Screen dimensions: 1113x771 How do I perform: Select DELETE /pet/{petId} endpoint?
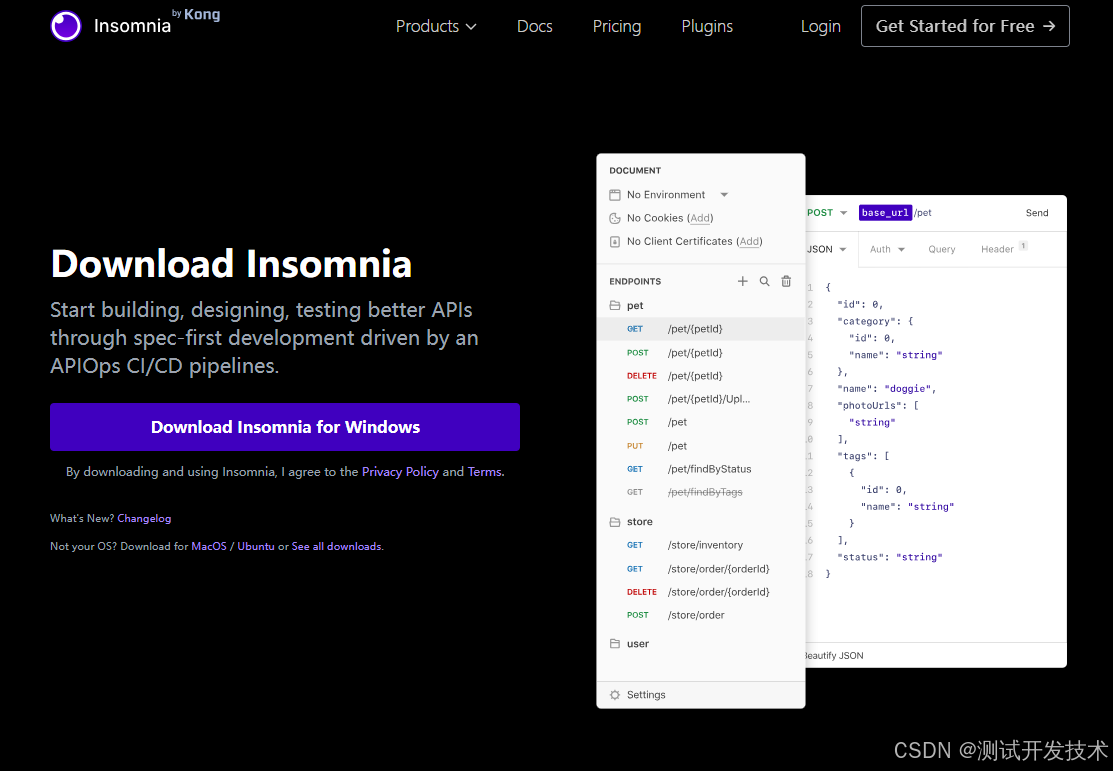tap(701, 376)
